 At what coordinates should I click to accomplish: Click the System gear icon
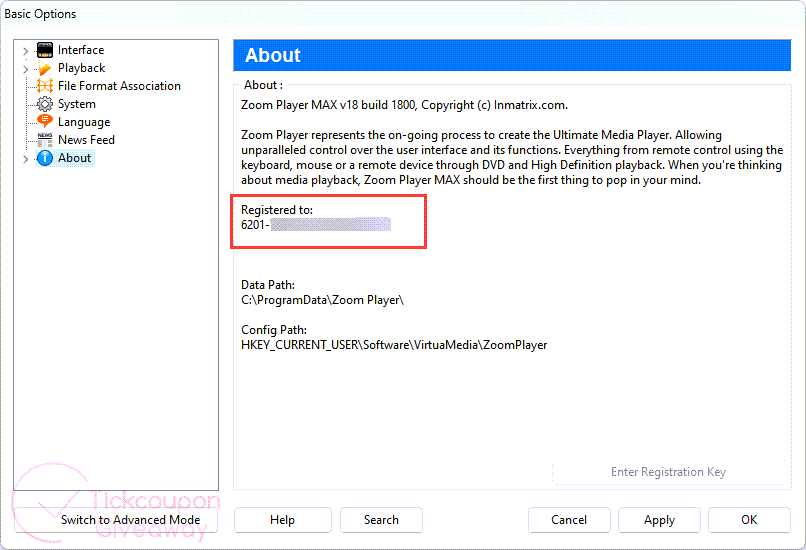pos(45,104)
